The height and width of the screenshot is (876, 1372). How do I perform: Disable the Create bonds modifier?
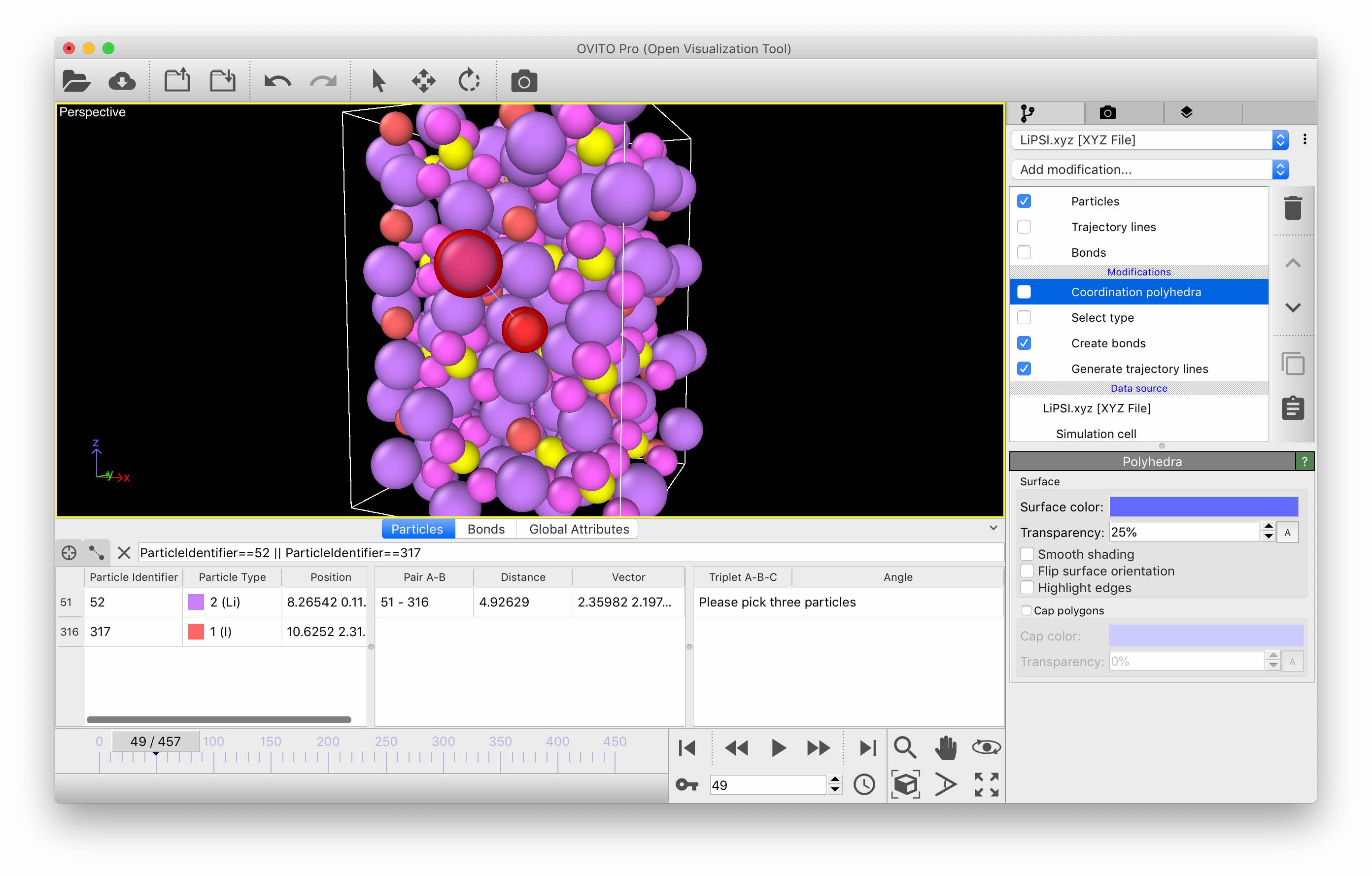coord(1024,343)
